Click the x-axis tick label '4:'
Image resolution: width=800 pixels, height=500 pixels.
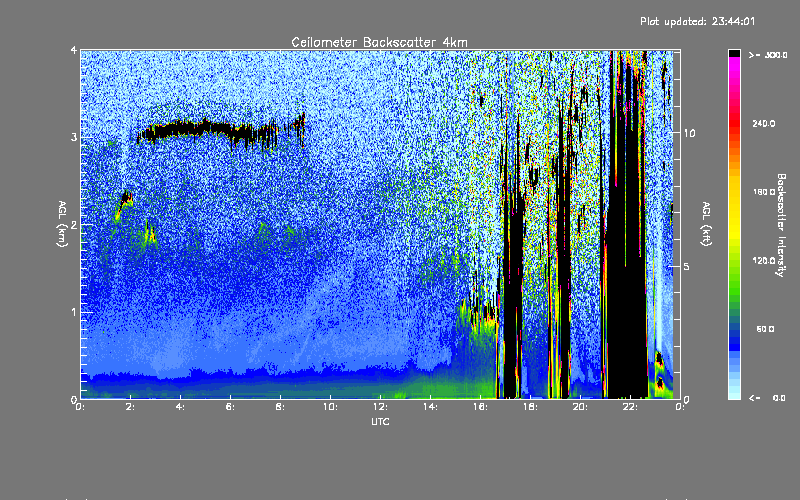tap(181, 407)
